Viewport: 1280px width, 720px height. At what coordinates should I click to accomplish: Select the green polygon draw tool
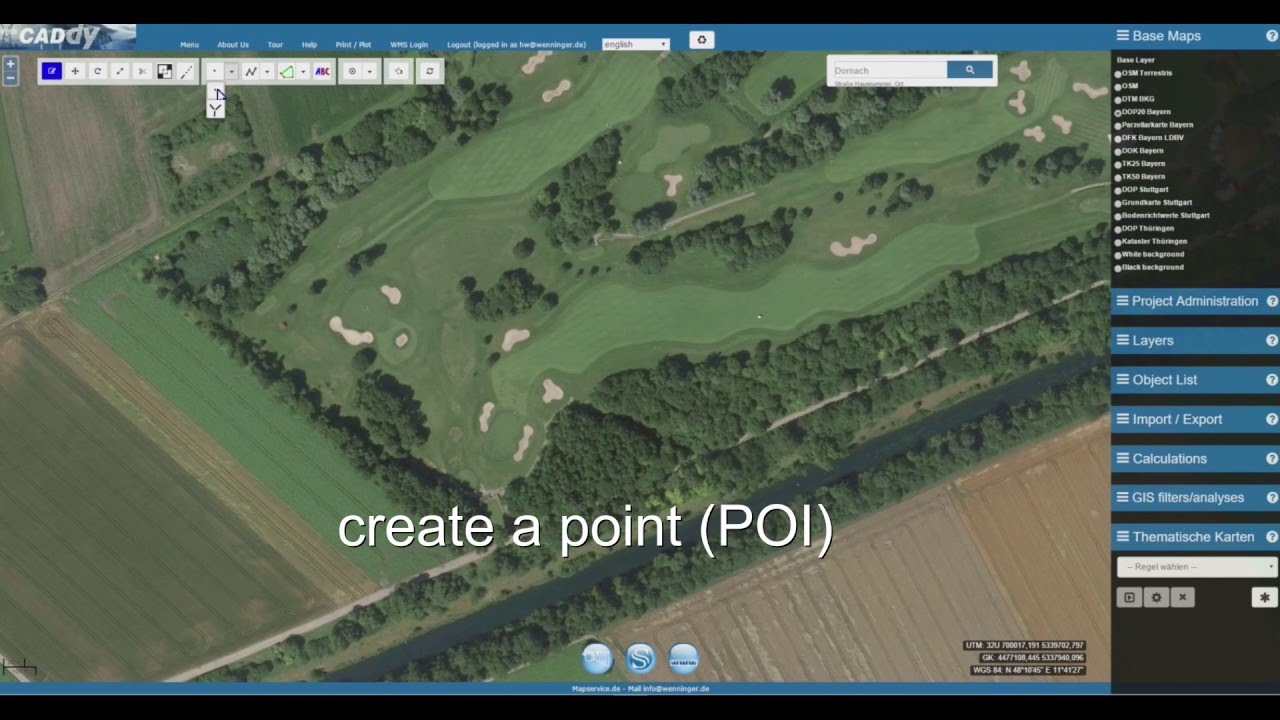(287, 71)
